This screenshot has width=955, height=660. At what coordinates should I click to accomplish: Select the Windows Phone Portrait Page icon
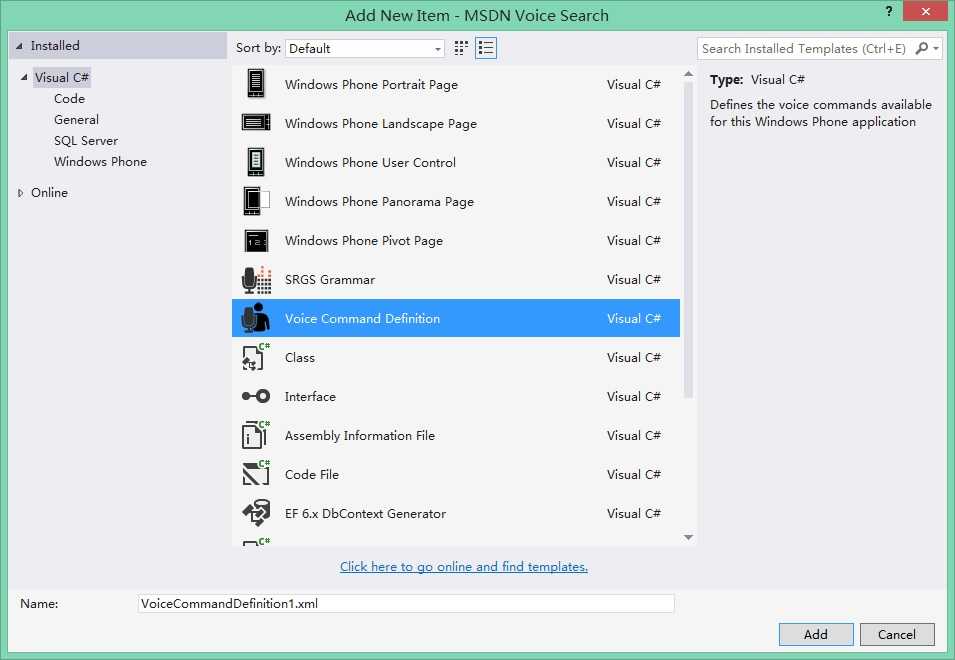[256, 84]
